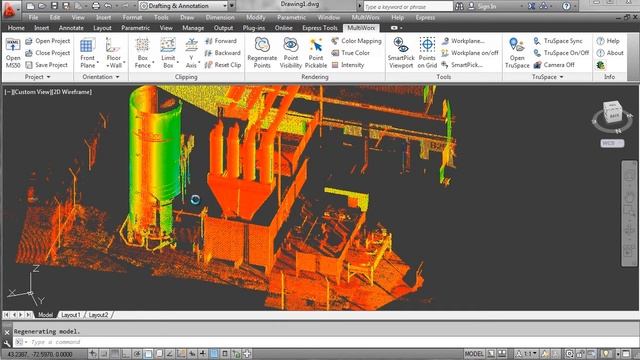Screen dimensions: 640x360
Task: Open SmartPick Viewport tool
Action: (401, 53)
